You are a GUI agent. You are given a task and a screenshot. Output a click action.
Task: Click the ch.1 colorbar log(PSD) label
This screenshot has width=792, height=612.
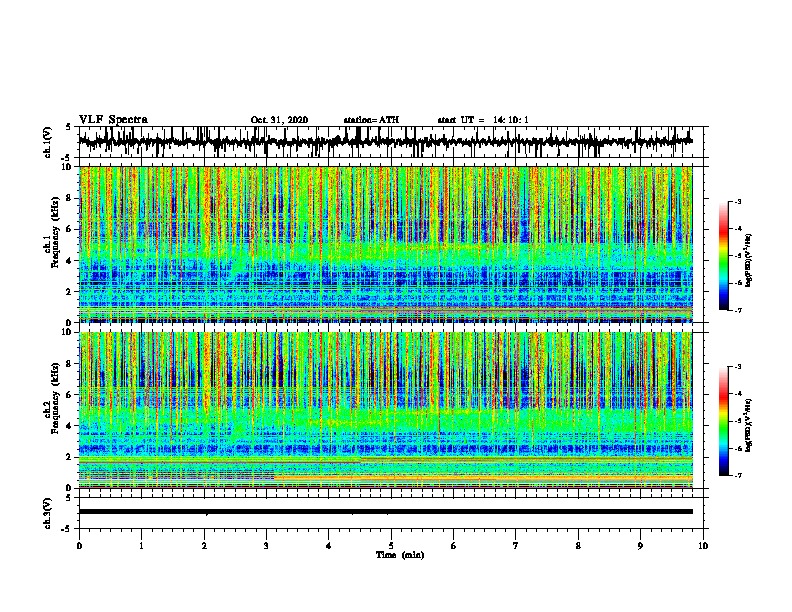(x=749, y=261)
